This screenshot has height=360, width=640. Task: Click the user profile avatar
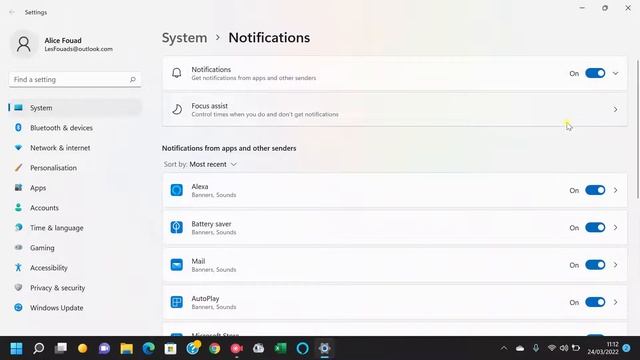tap(24, 44)
